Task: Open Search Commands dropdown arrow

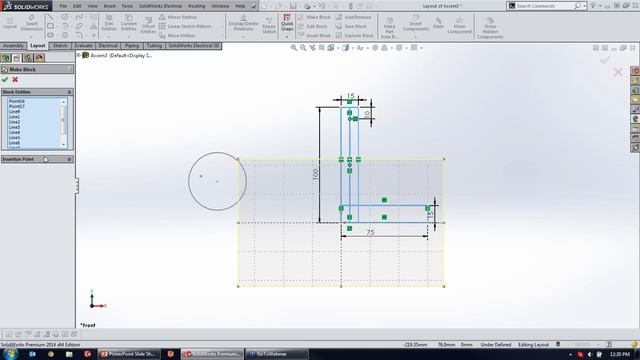Action: (584, 6)
